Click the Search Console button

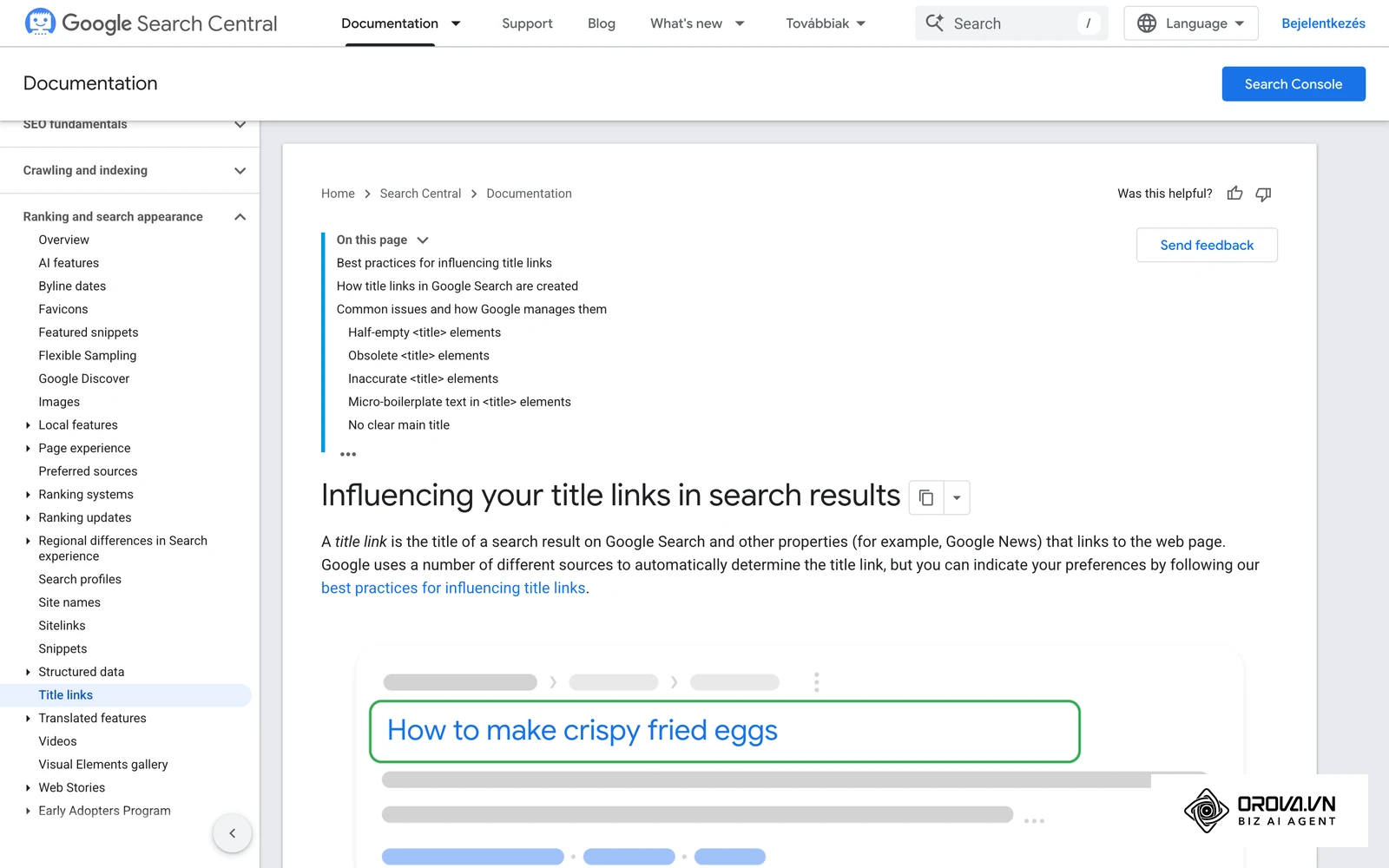tap(1294, 84)
